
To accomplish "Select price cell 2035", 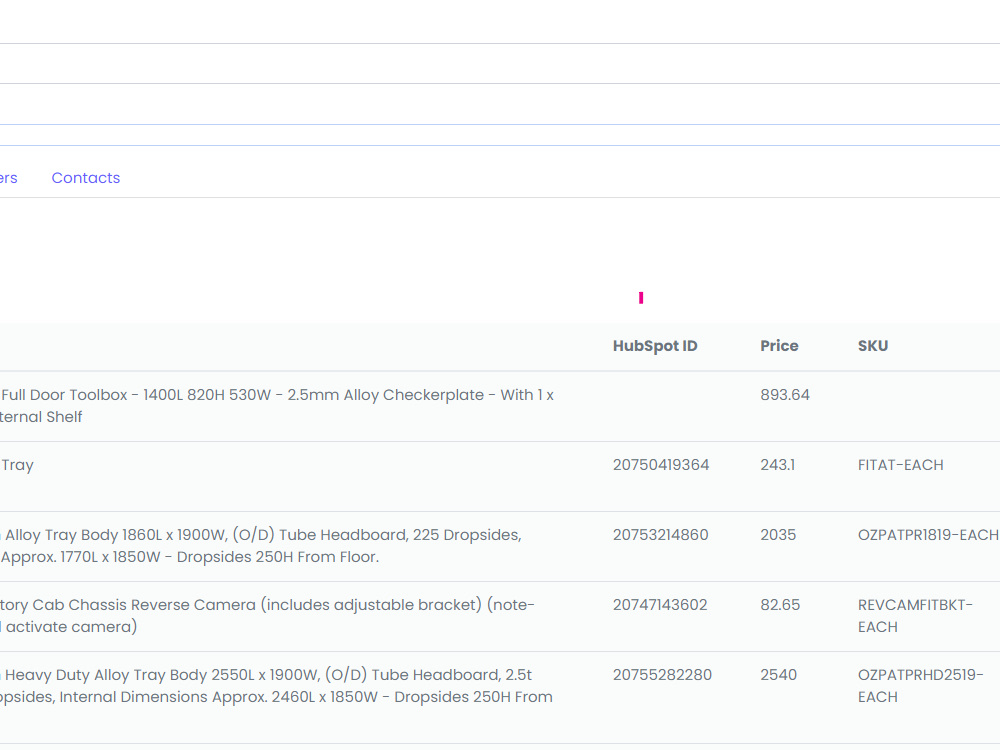I will pos(778,535).
